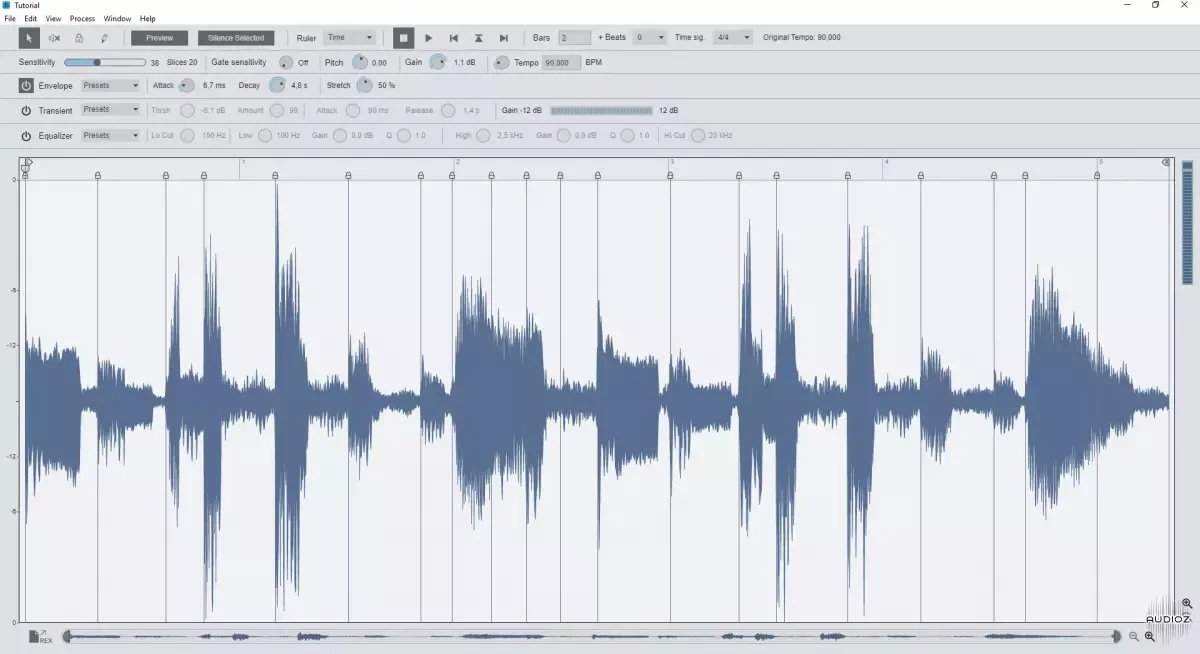Click the Preview button
Viewport: 1200px width, 654px height.
(159, 38)
